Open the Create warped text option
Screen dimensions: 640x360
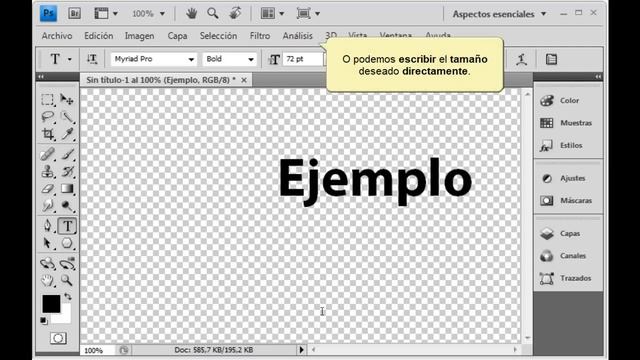(x=521, y=59)
